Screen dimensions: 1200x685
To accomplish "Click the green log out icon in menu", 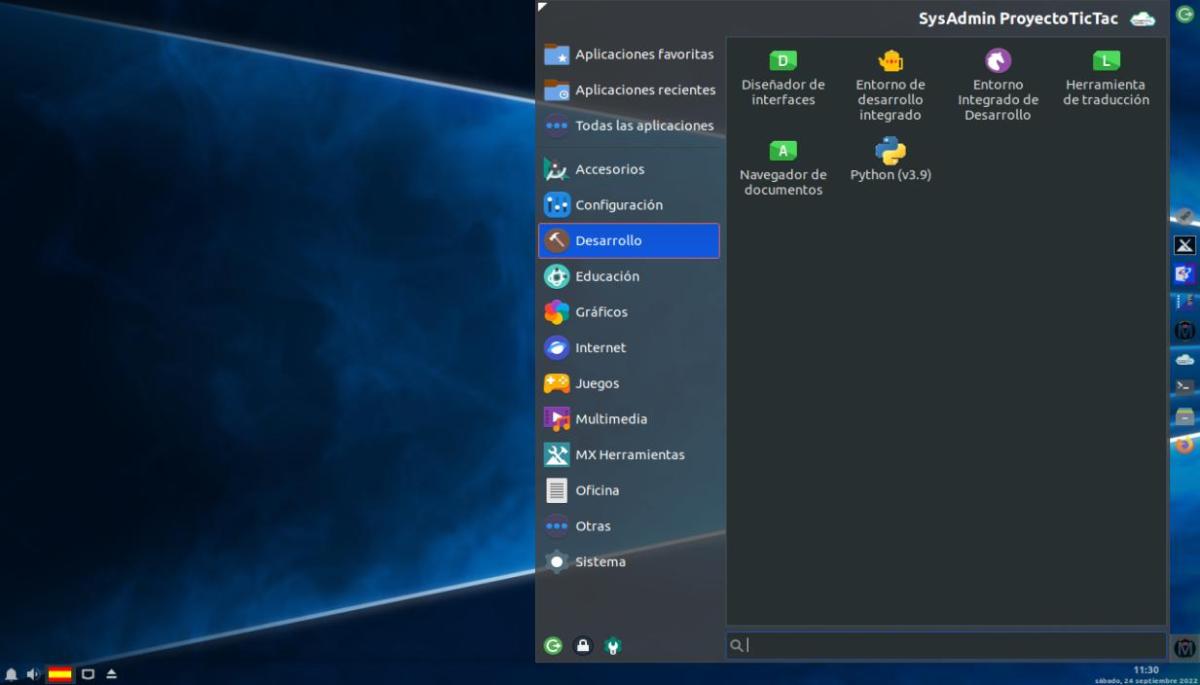I will pyautogui.click(x=553, y=646).
